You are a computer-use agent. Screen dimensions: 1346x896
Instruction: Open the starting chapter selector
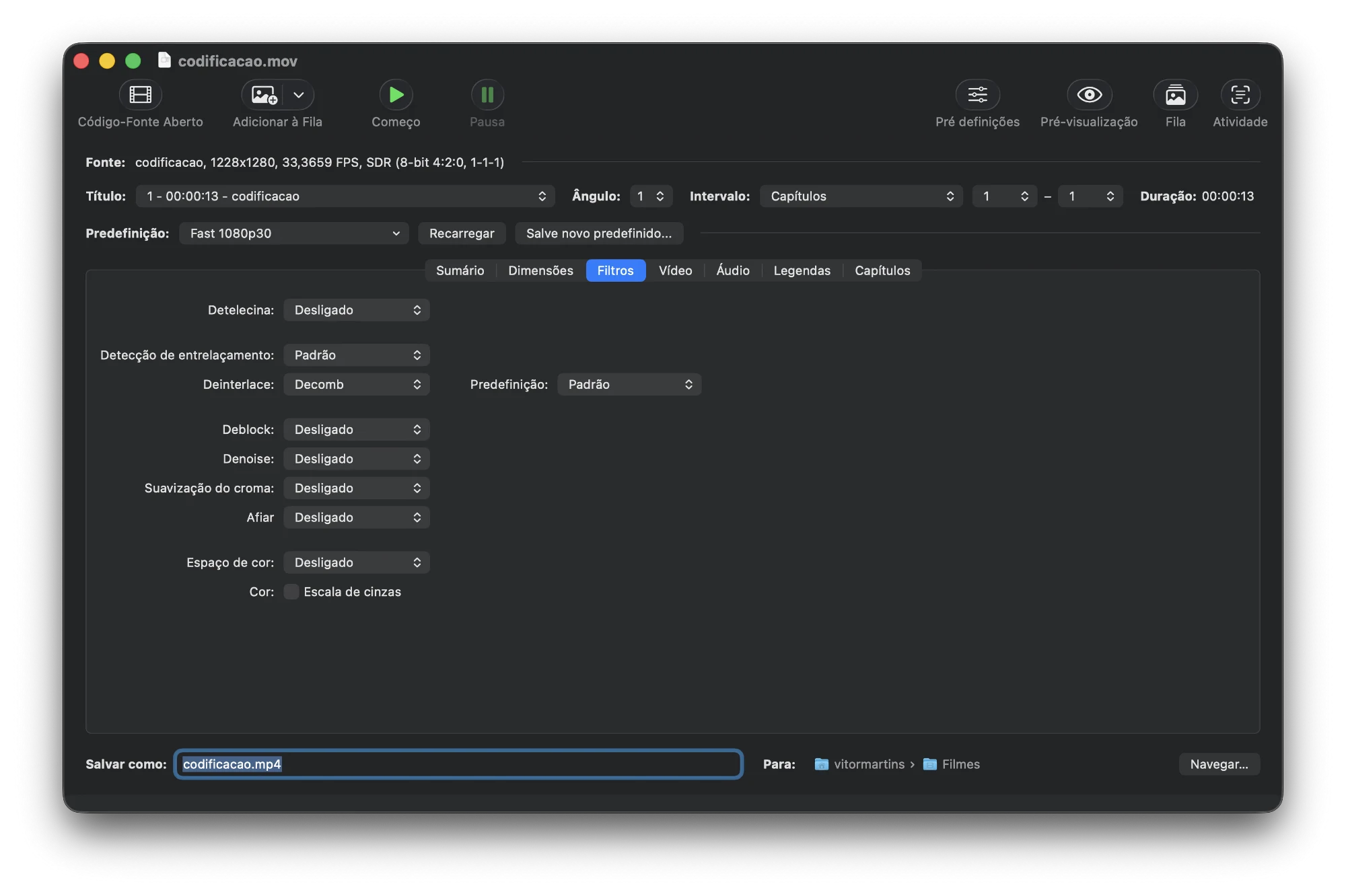1005,196
